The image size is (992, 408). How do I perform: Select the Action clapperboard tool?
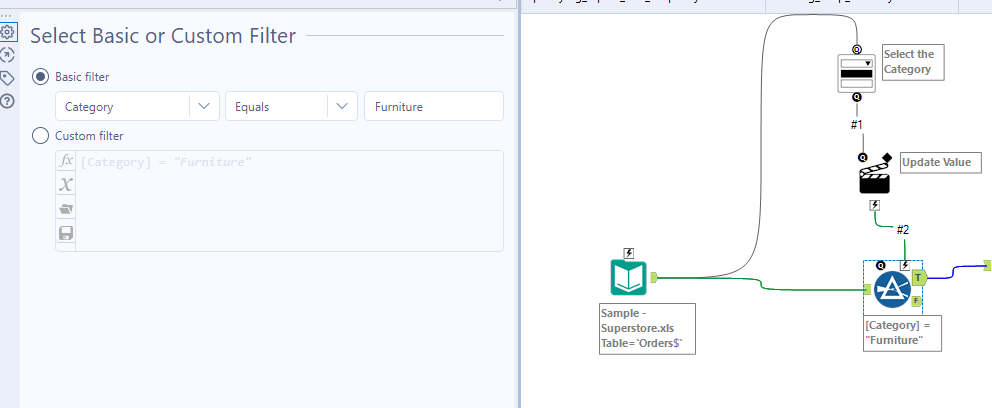click(874, 178)
